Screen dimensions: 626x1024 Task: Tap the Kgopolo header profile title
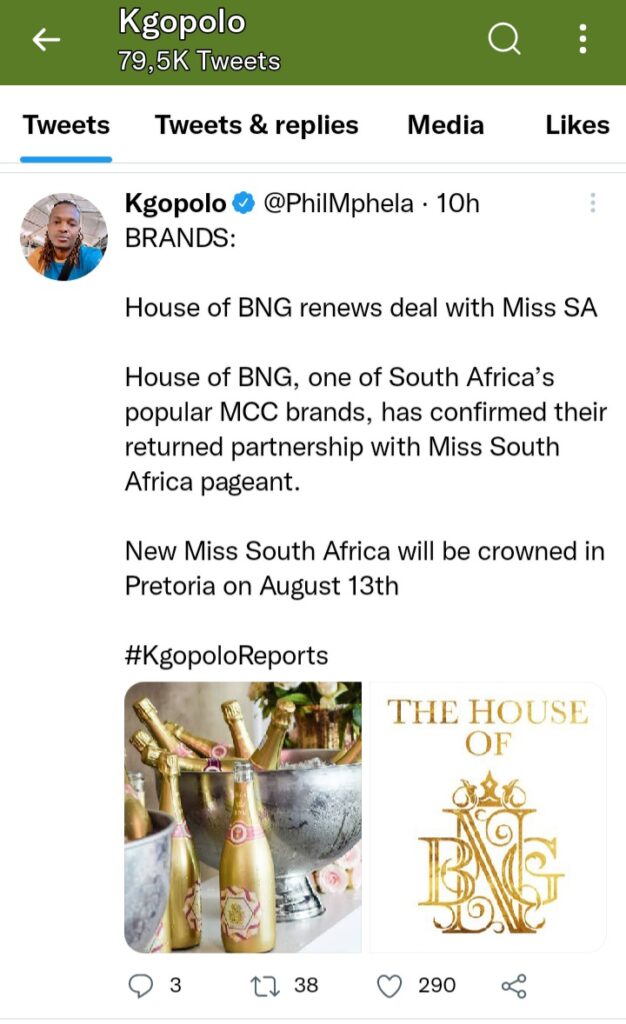[x=181, y=22]
